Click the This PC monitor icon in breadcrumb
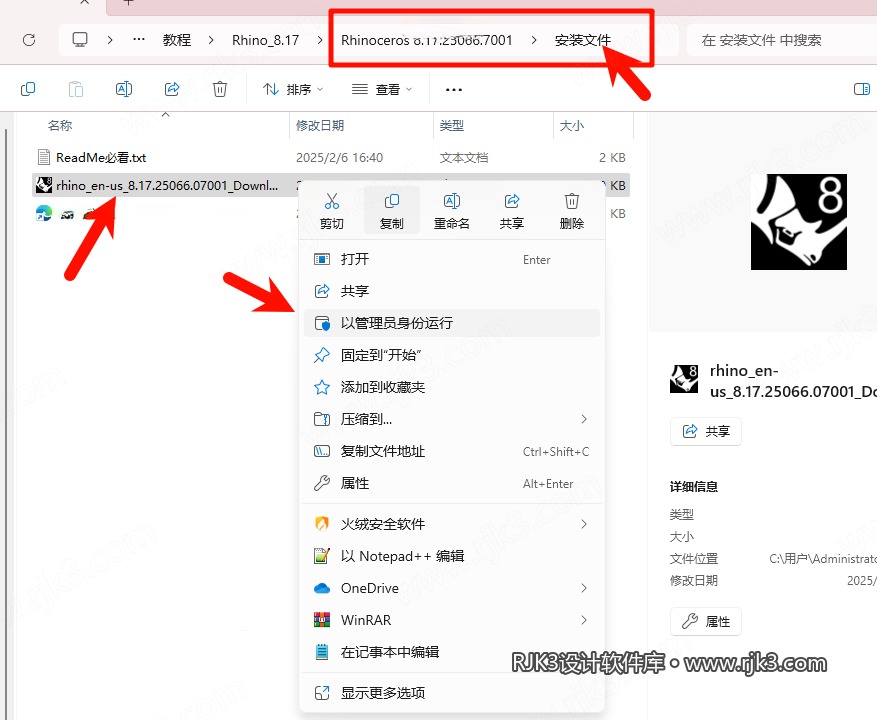Viewport: 877px width, 720px height. tap(80, 40)
